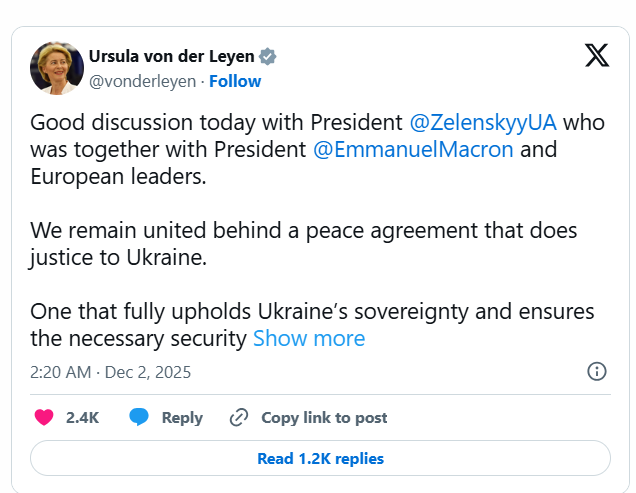
Task: Click the verified badge next to name
Action: (268, 56)
